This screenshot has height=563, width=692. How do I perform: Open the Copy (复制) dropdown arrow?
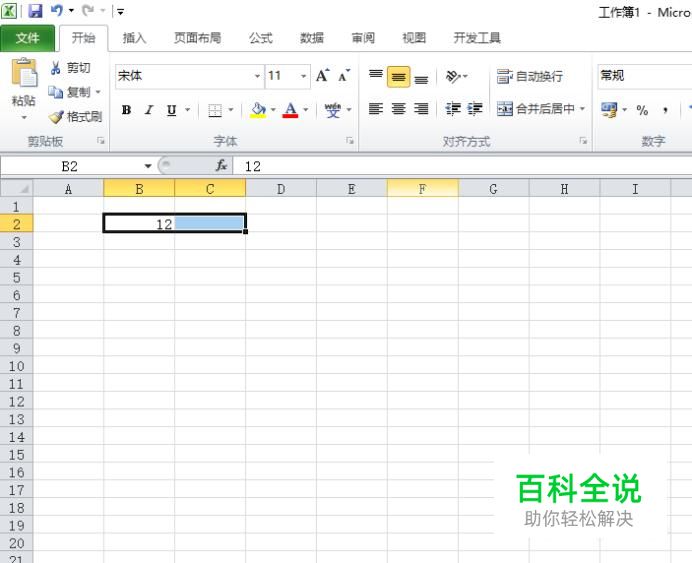point(98,92)
